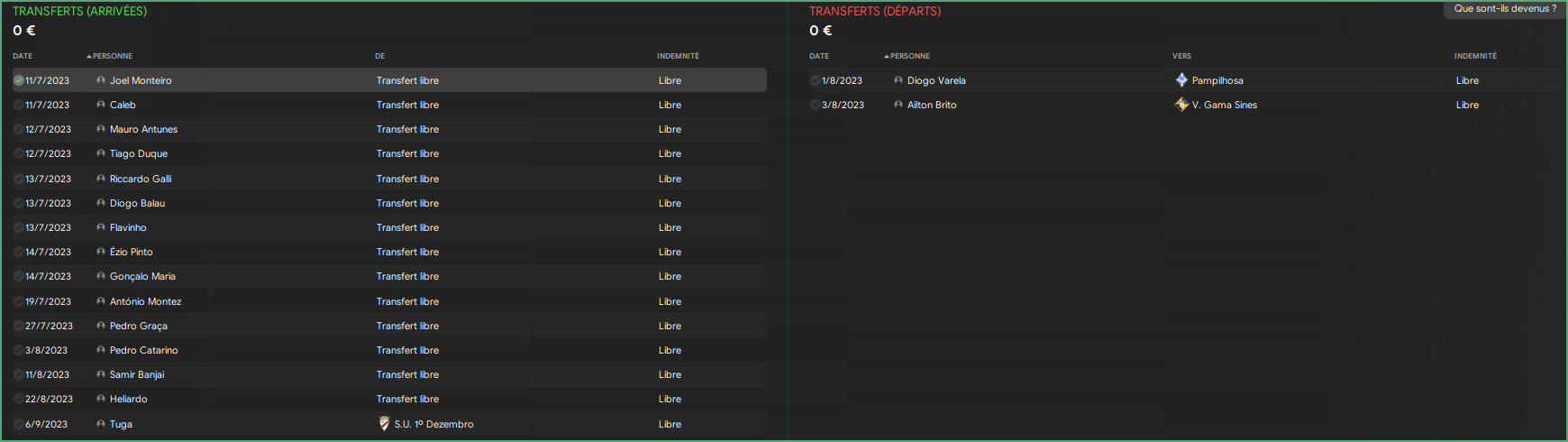
Task: Click the person icon beside Ailton Brito
Action: click(x=898, y=105)
